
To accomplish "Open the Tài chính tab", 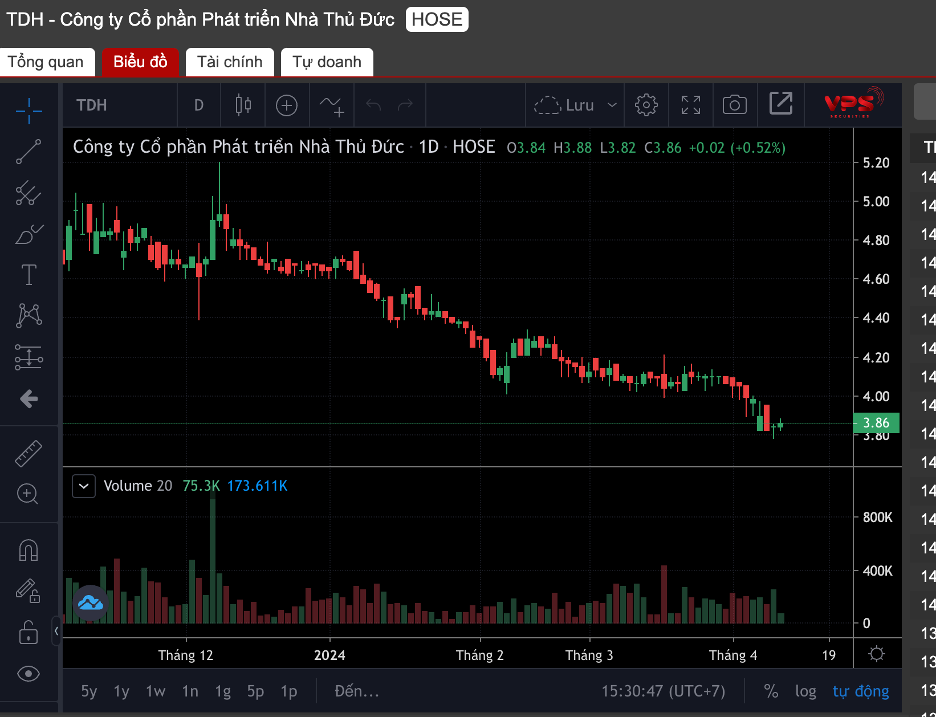I will 230,62.
